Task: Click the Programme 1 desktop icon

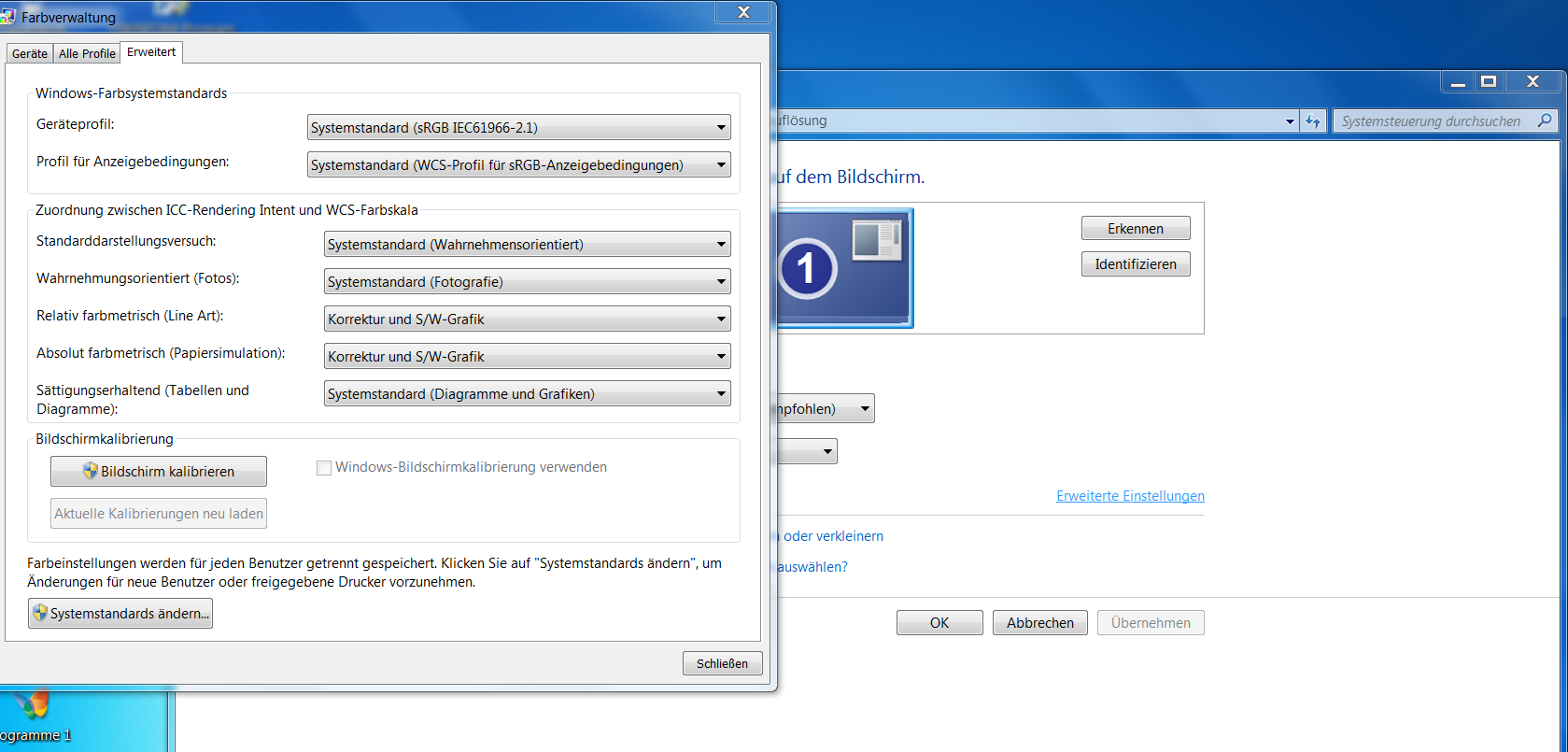Action: [x=35, y=717]
